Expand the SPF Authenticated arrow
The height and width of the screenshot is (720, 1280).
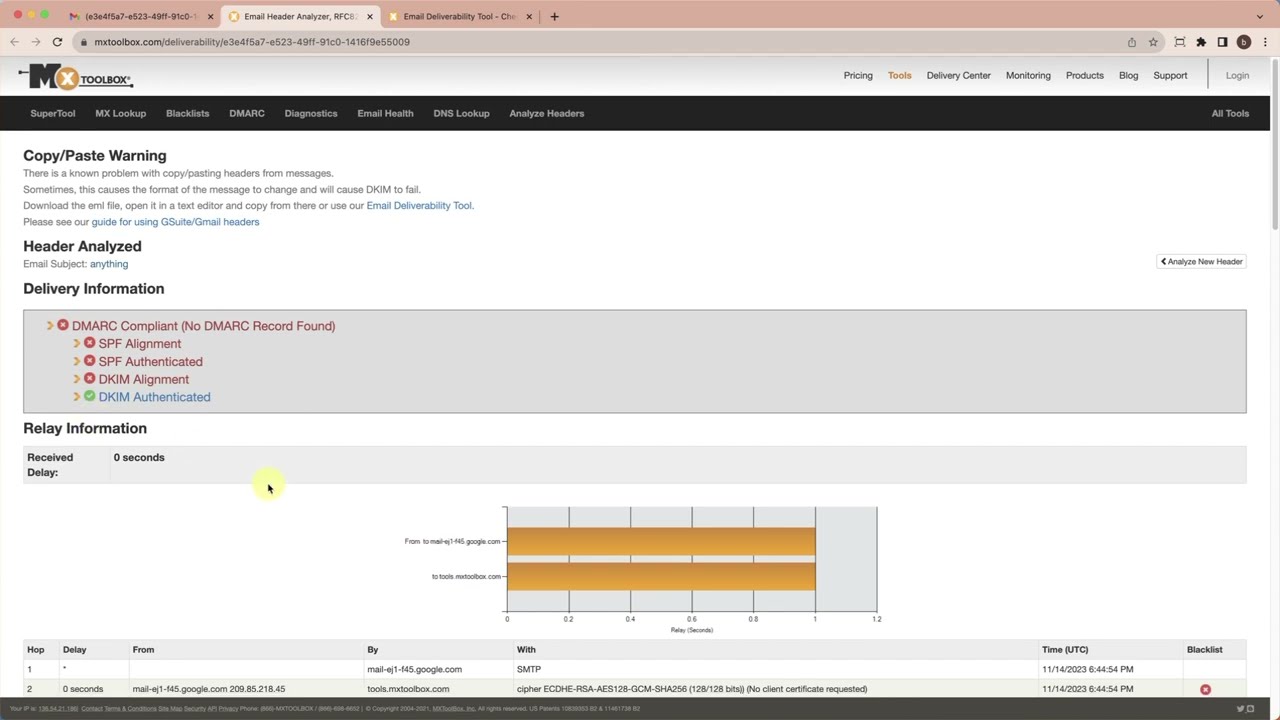pos(76,361)
